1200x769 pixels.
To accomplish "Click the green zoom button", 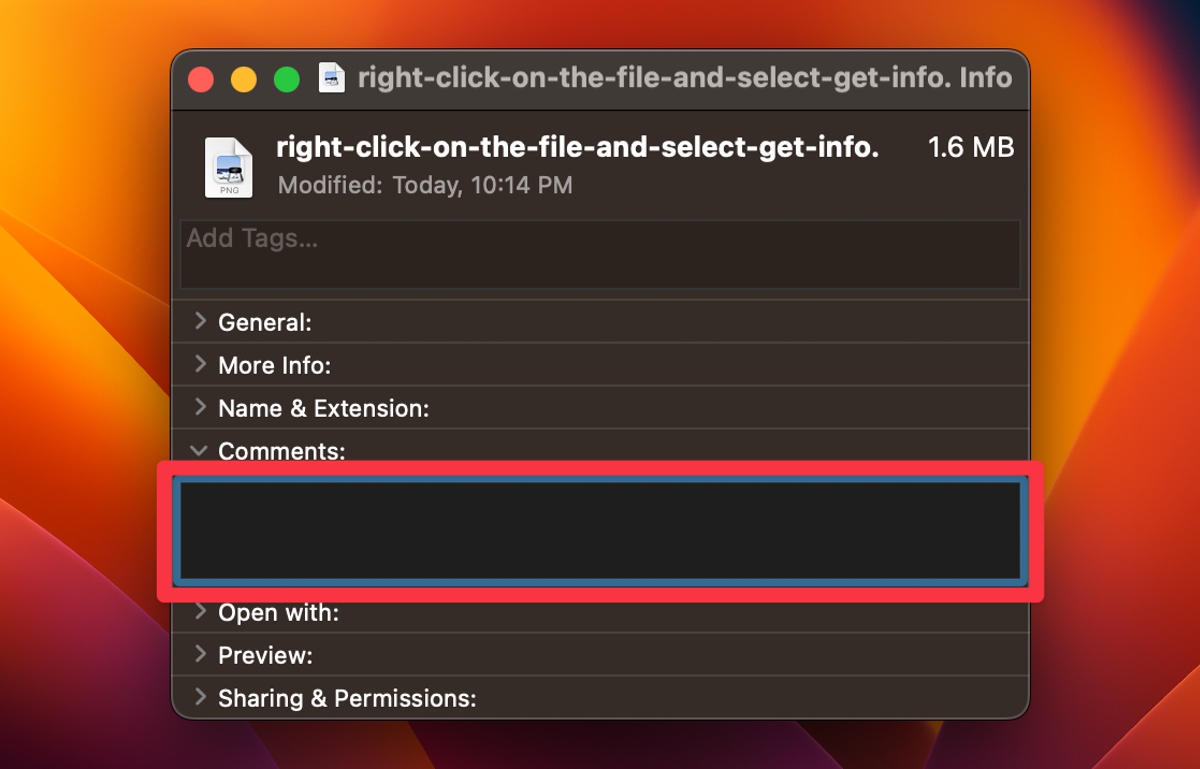I will coord(286,78).
